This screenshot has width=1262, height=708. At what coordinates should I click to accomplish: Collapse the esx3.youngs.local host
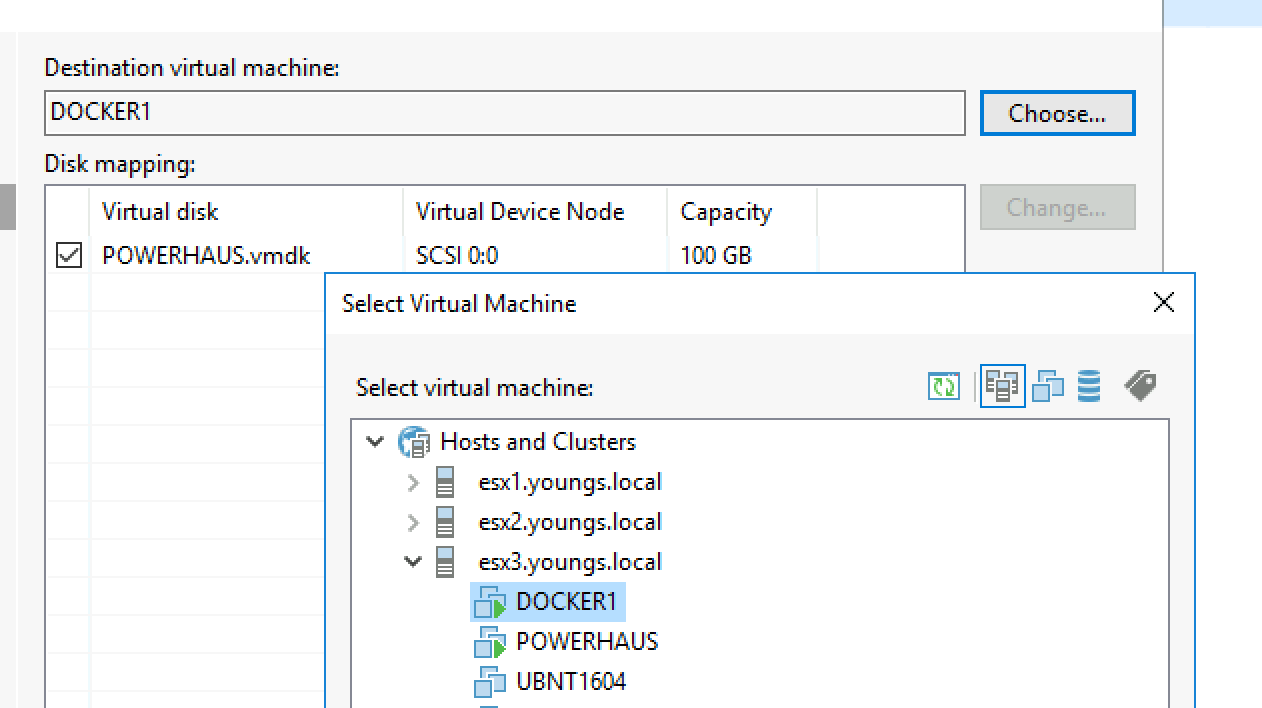click(413, 562)
